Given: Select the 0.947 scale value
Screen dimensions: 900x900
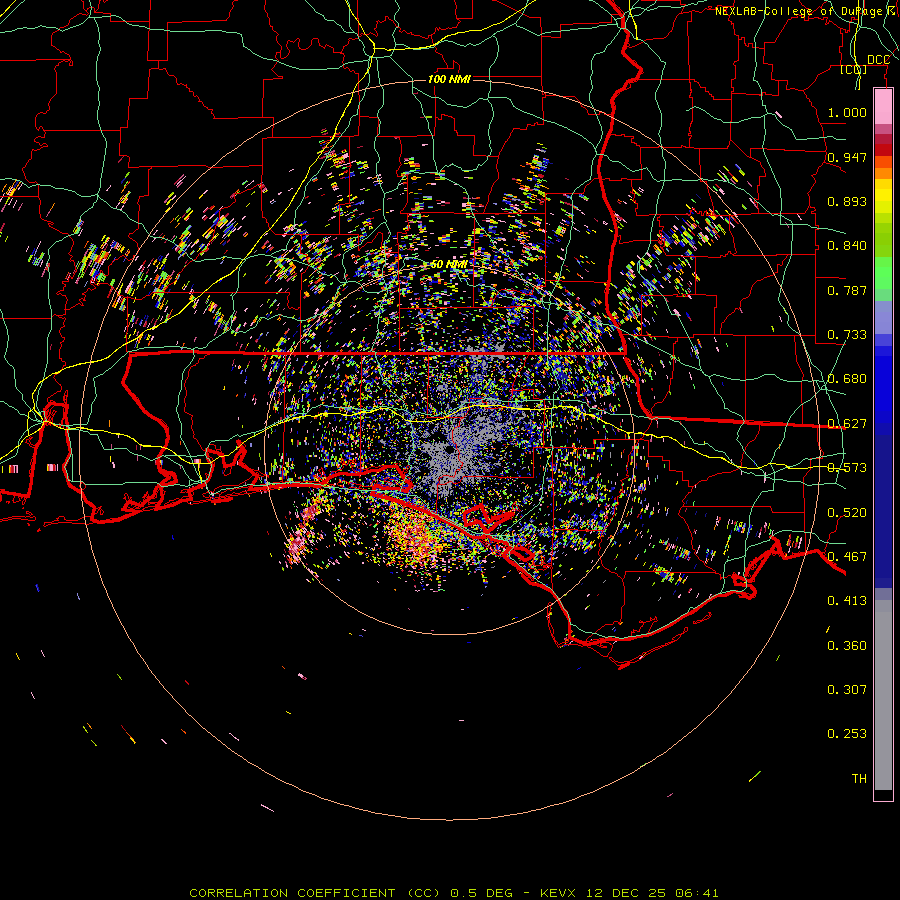Looking at the screenshot, I should click(847, 157).
